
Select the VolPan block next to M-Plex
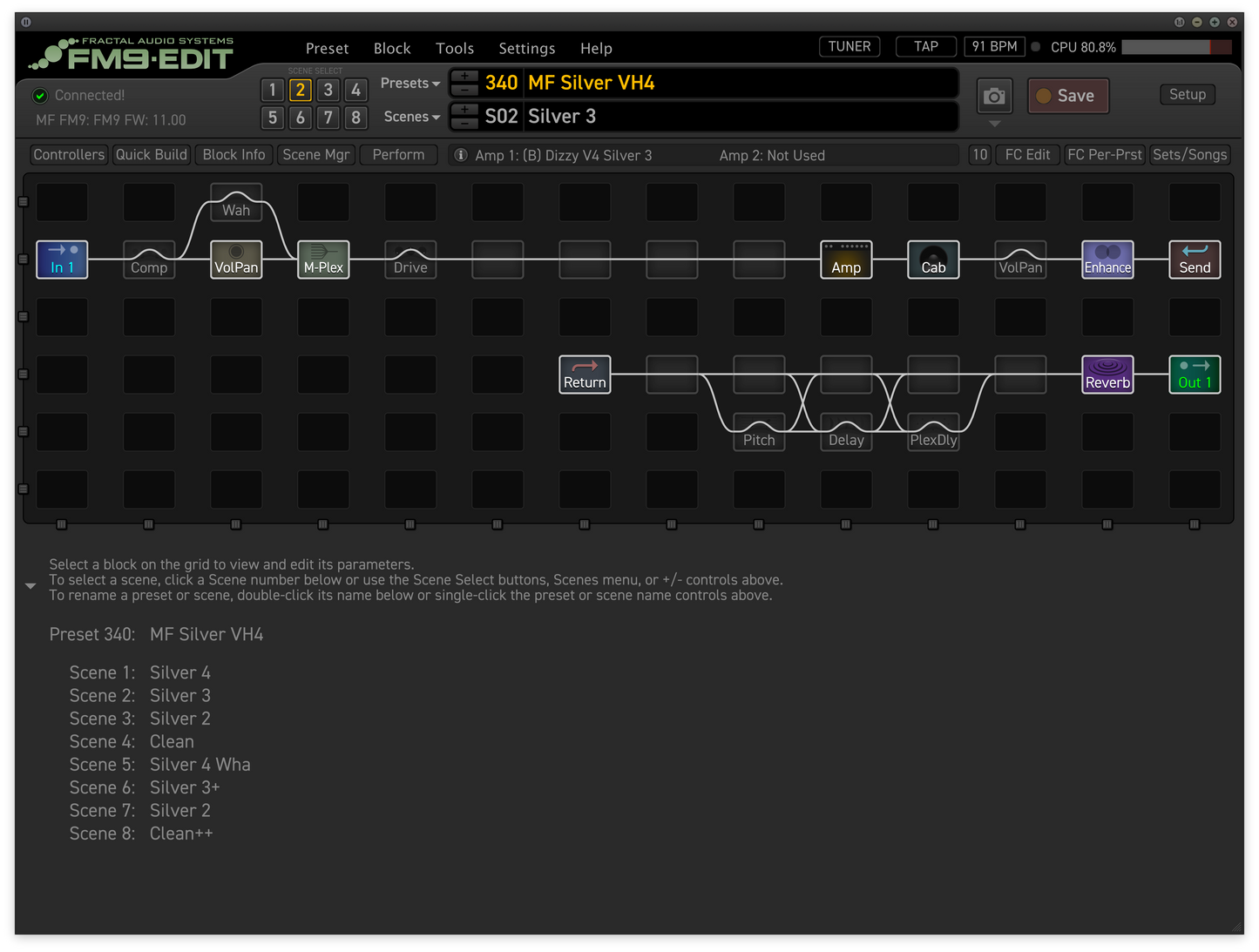point(236,260)
